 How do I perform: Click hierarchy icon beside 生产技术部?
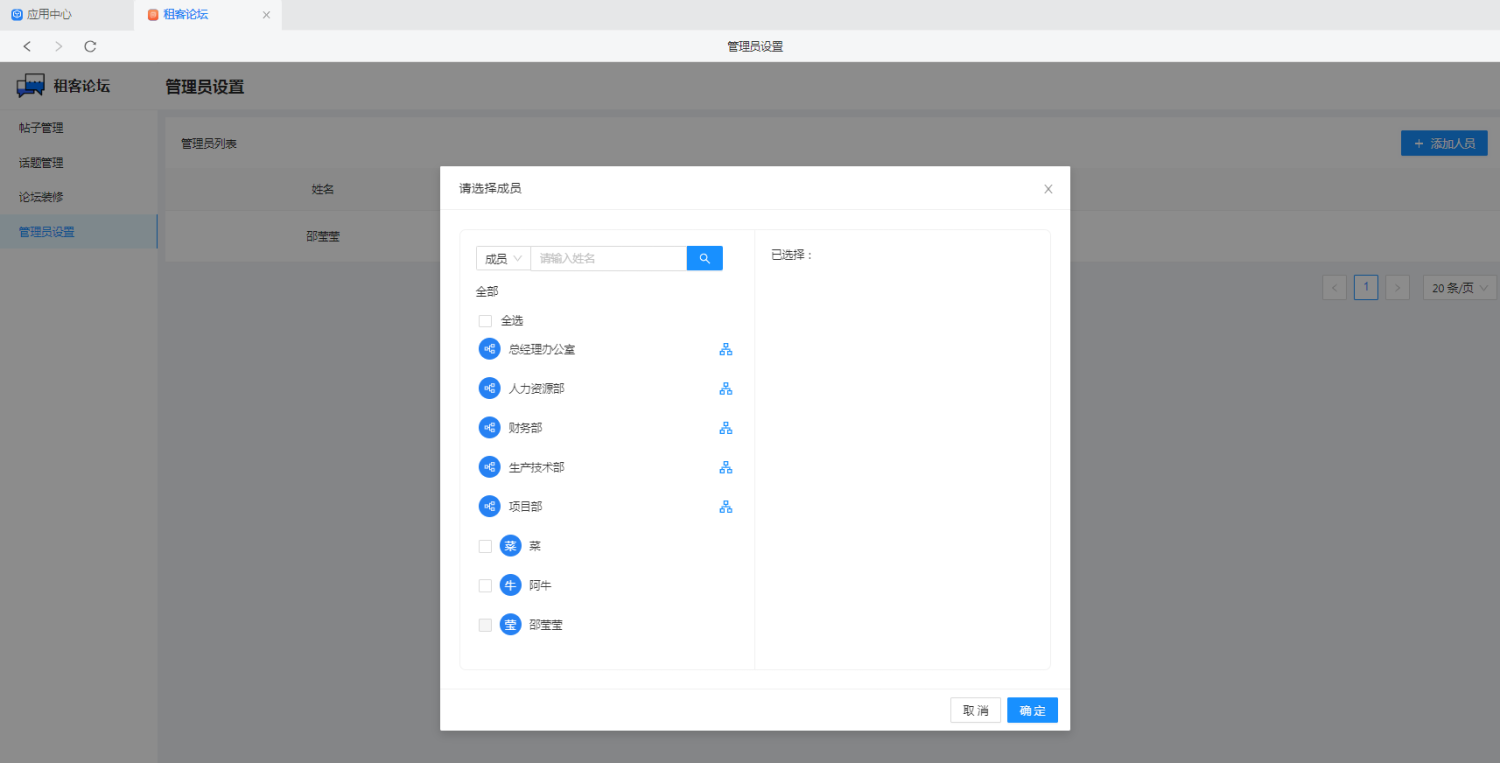pyautogui.click(x=726, y=467)
